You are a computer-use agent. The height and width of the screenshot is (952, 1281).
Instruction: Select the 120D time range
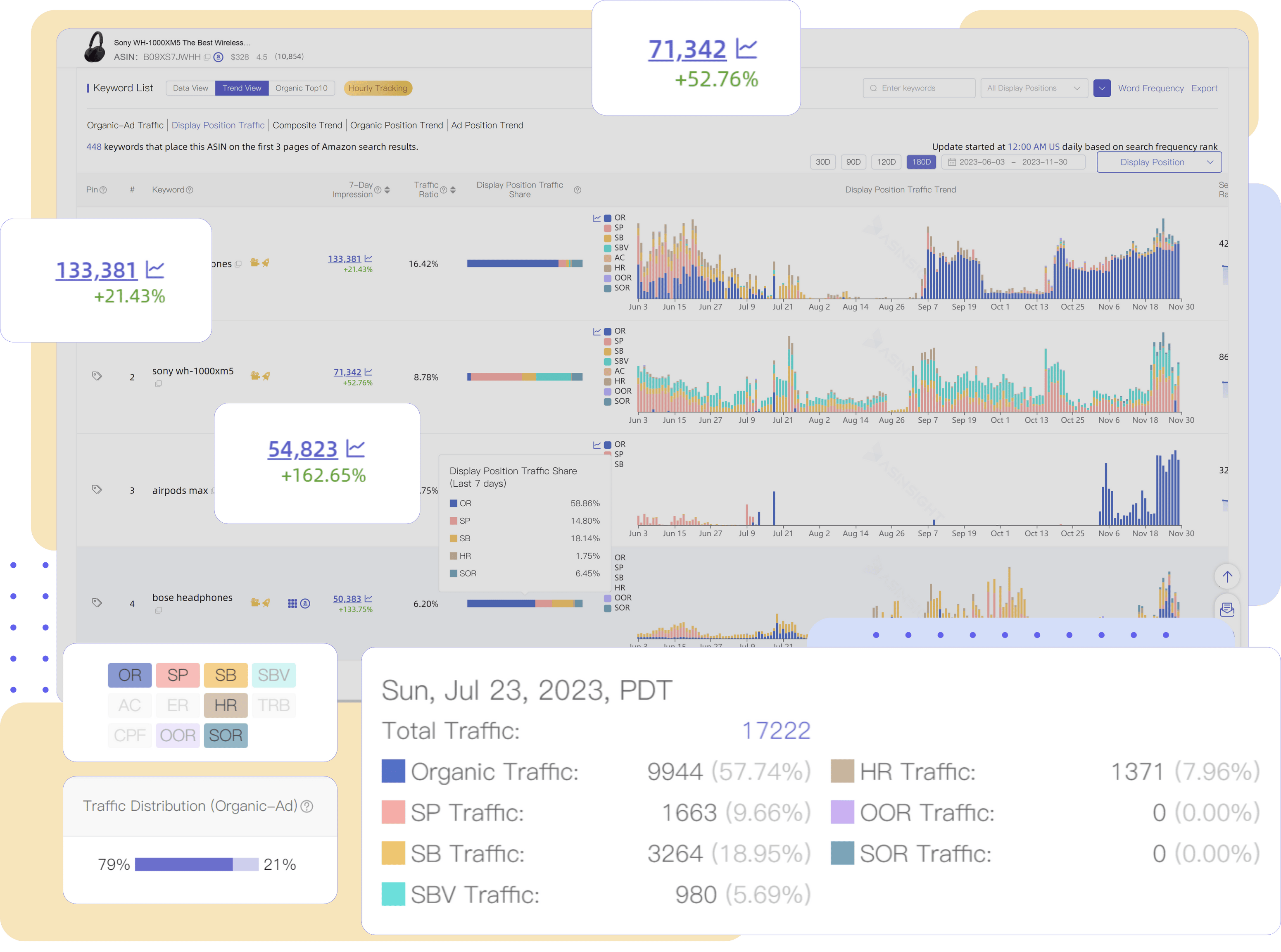pyautogui.click(x=886, y=162)
